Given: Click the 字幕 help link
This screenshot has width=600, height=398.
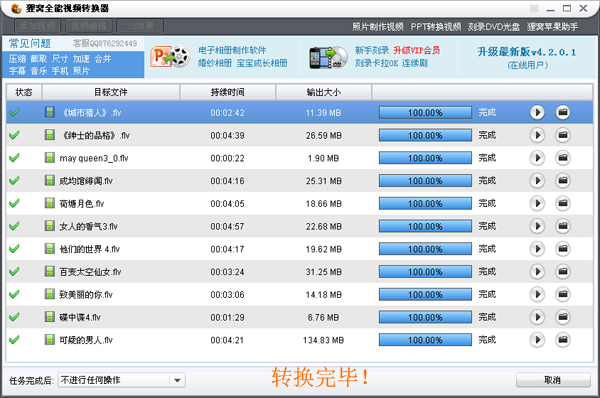Looking at the screenshot, I should [x=18, y=71].
